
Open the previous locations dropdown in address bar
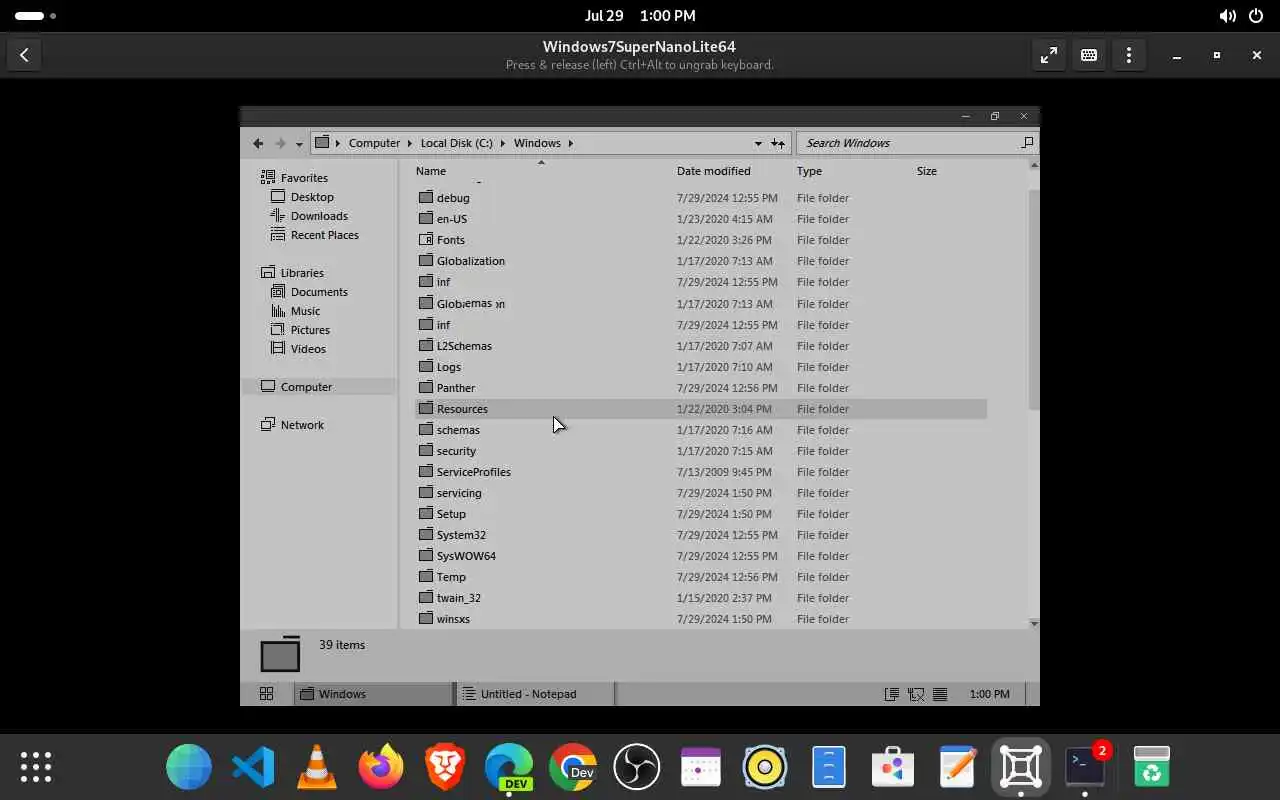point(758,143)
